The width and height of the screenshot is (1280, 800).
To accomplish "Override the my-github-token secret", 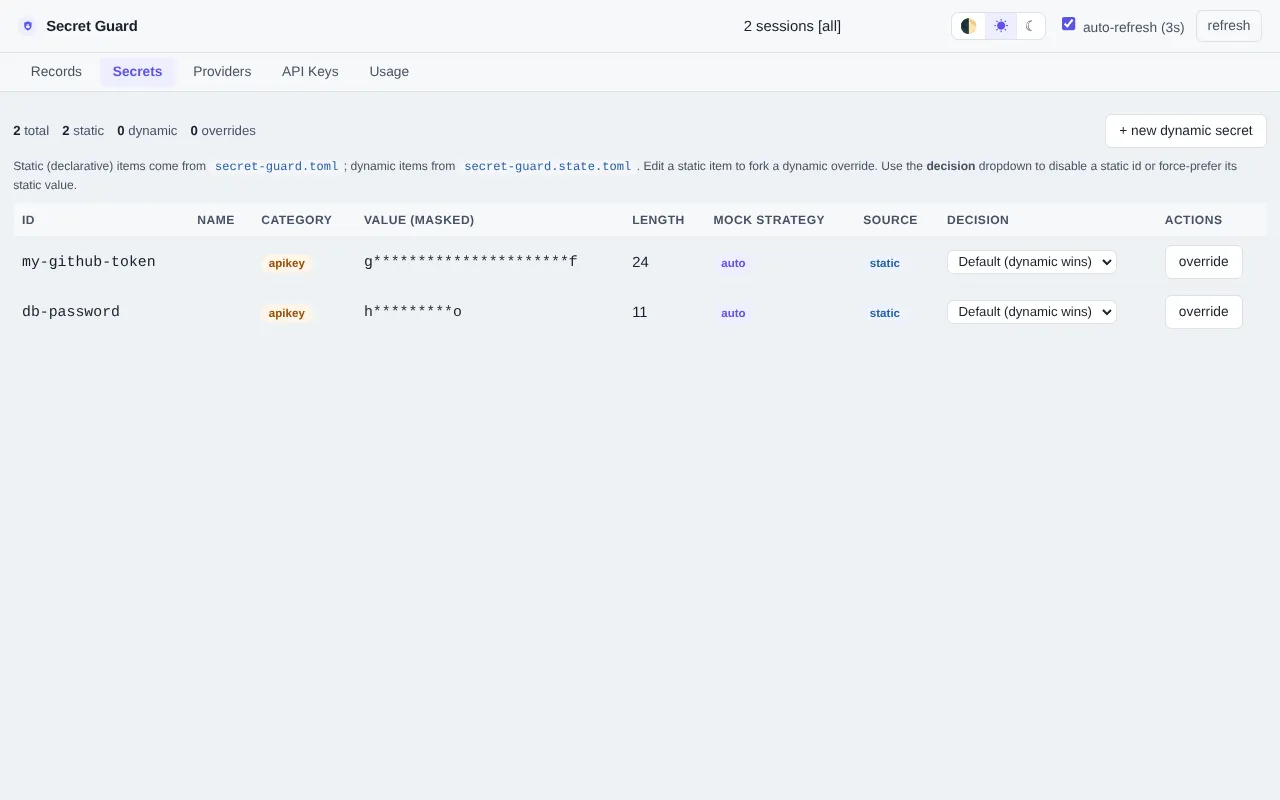I will point(1204,262).
